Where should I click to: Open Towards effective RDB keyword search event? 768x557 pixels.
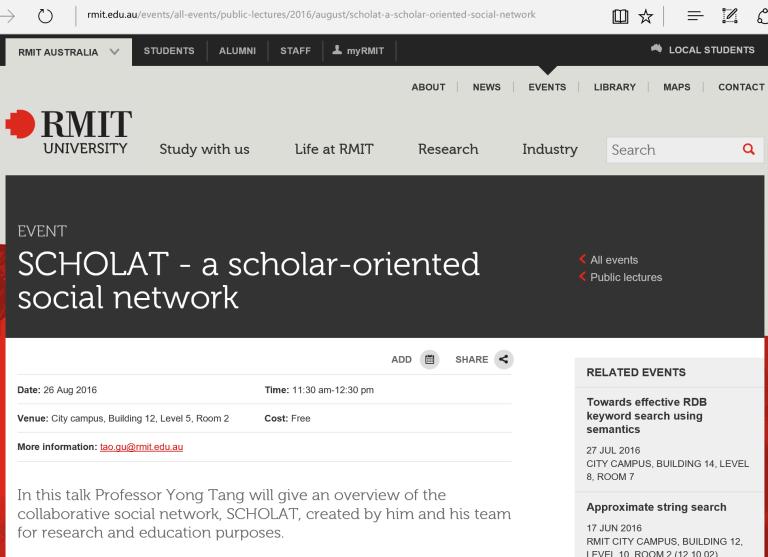tap(646, 415)
